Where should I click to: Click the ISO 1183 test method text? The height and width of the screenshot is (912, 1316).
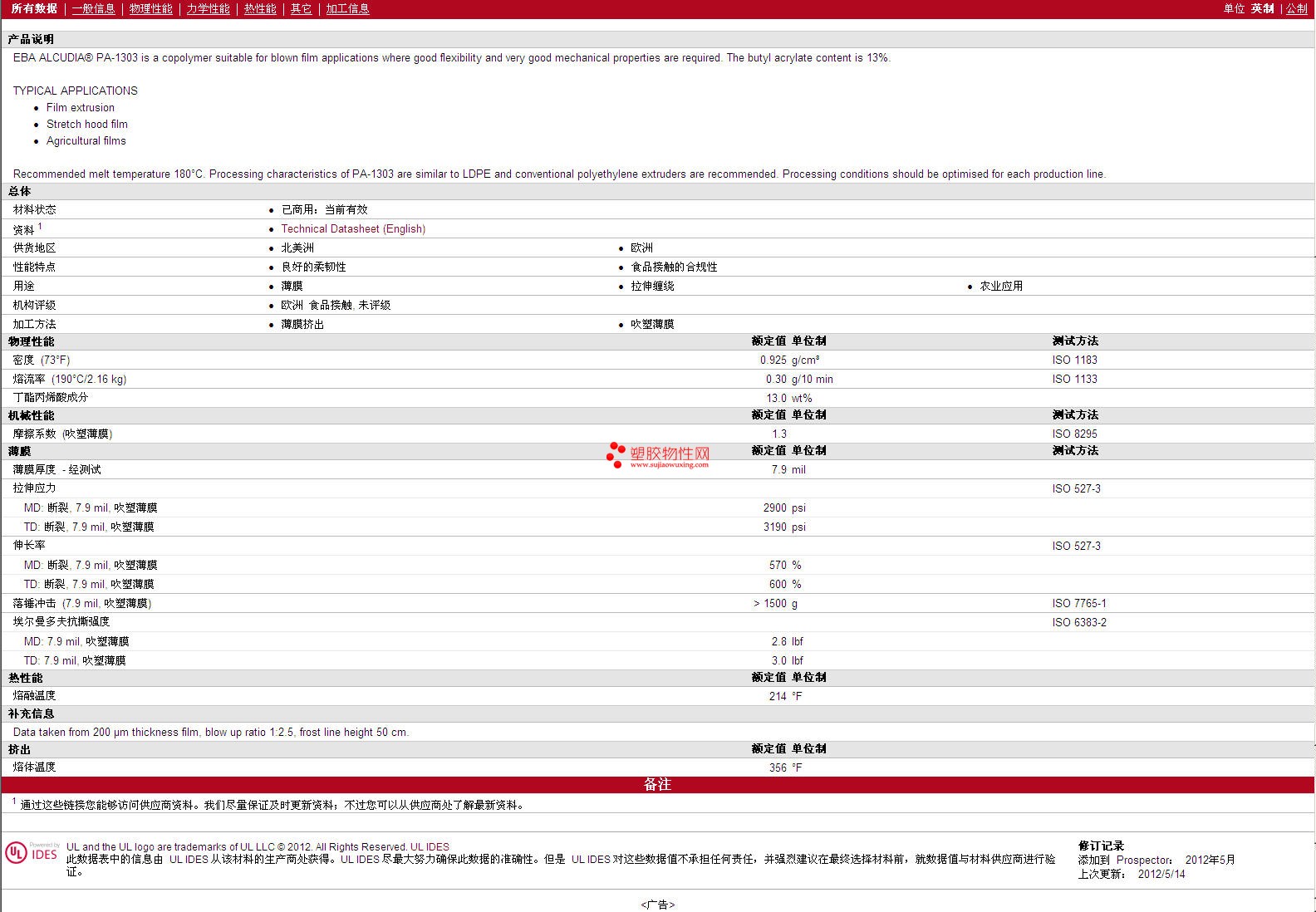[x=1074, y=360]
